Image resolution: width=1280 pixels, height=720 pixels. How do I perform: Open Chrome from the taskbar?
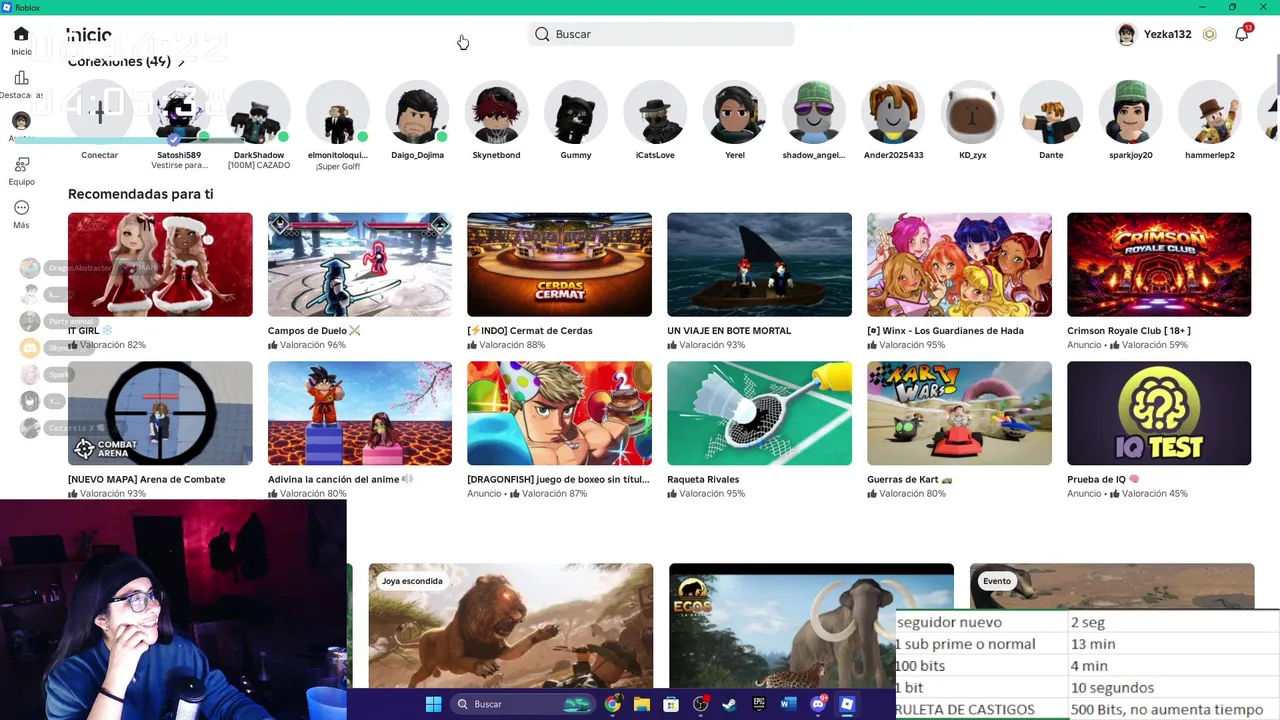pyautogui.click(x=613, y=704)
